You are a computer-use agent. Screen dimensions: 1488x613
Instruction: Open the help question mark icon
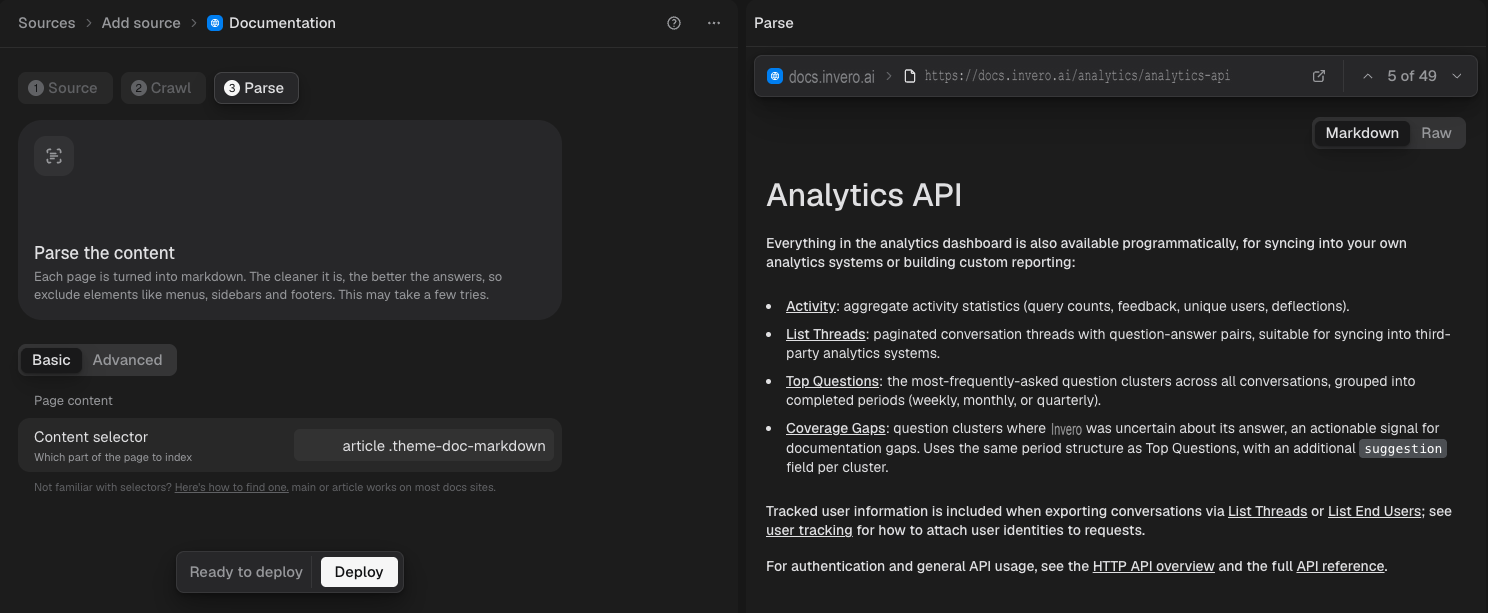point(674,23)
